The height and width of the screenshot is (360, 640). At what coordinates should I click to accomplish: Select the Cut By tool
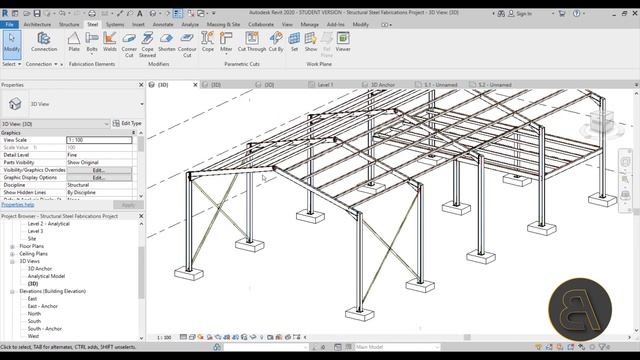[276, 42]
